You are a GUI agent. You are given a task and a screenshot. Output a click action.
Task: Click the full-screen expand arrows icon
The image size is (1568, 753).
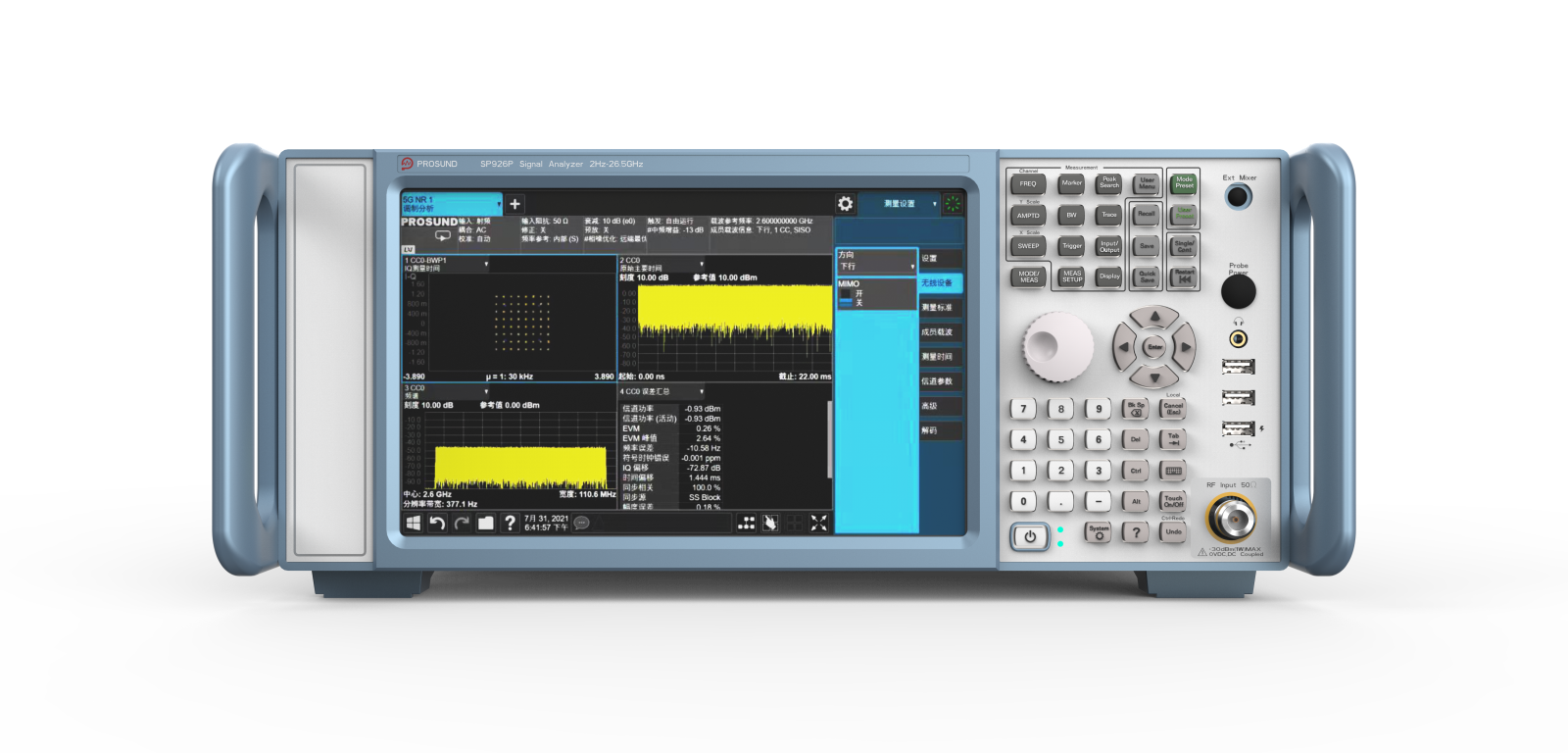pyautogui.click(x=818, y=524)
